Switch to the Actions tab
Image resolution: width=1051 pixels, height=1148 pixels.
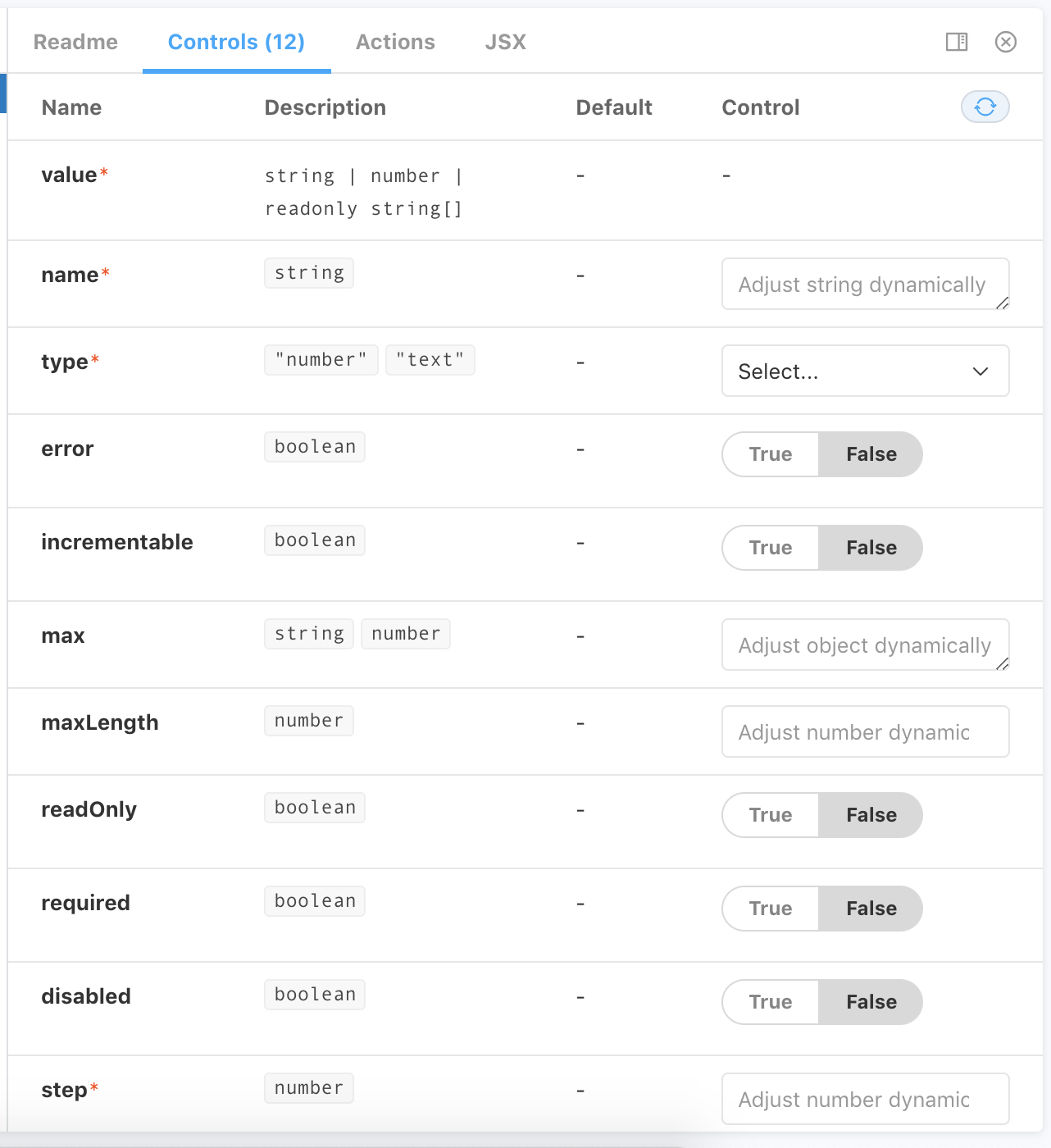pyautogui.click(x=395, y=42)
